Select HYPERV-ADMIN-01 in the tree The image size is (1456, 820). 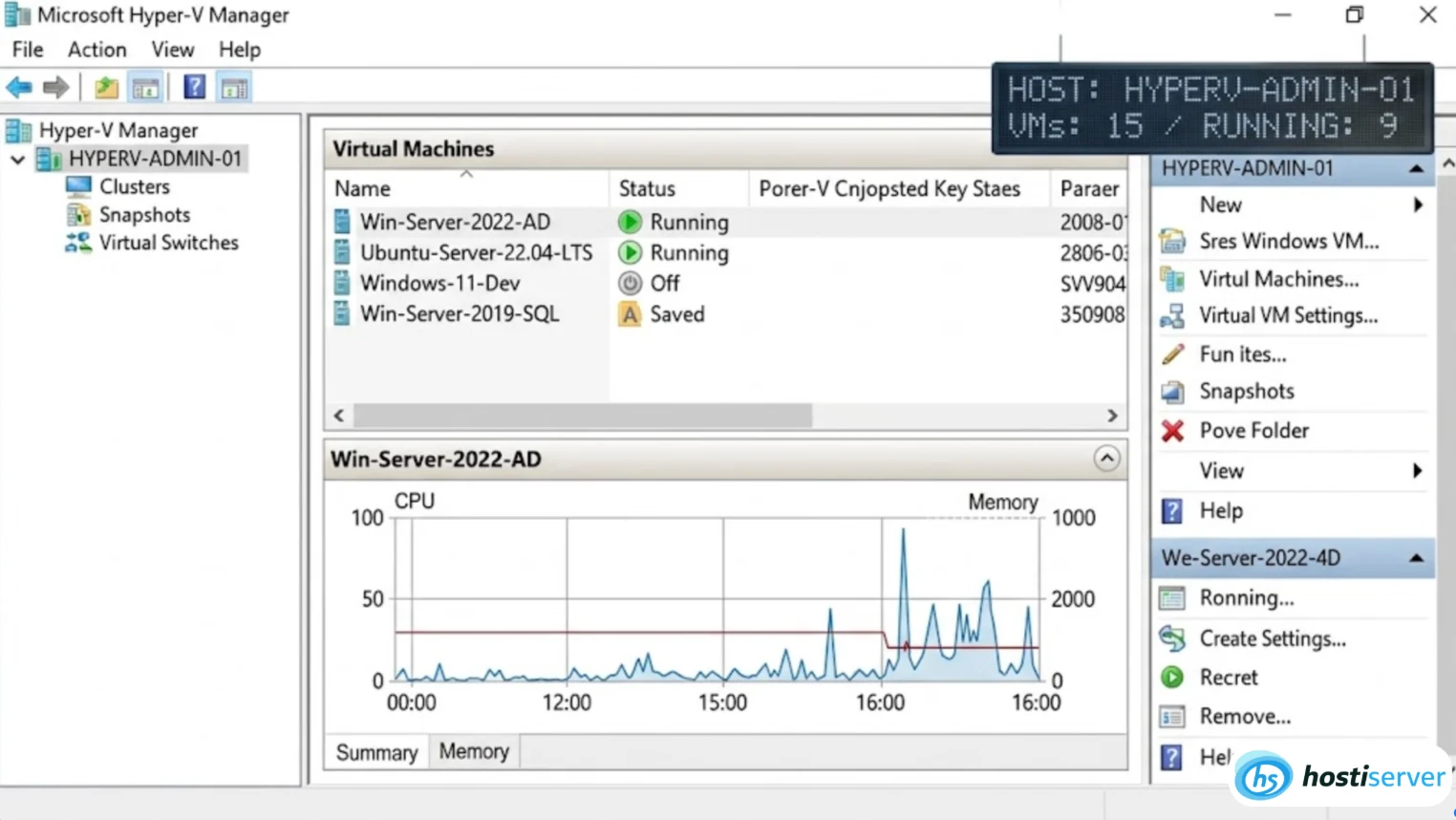(x=156, y=159)
